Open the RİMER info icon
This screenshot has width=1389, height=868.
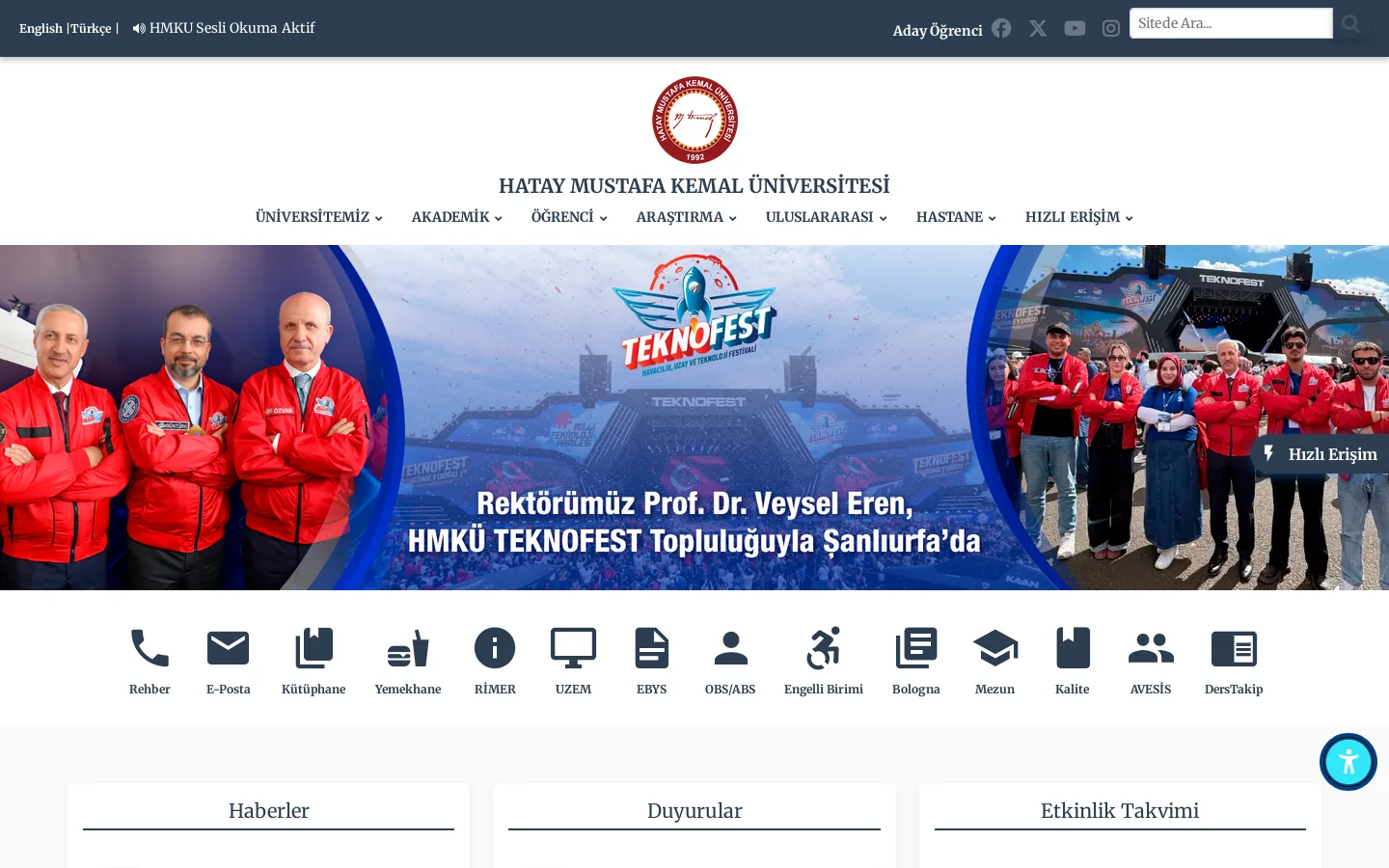point(495,648)
